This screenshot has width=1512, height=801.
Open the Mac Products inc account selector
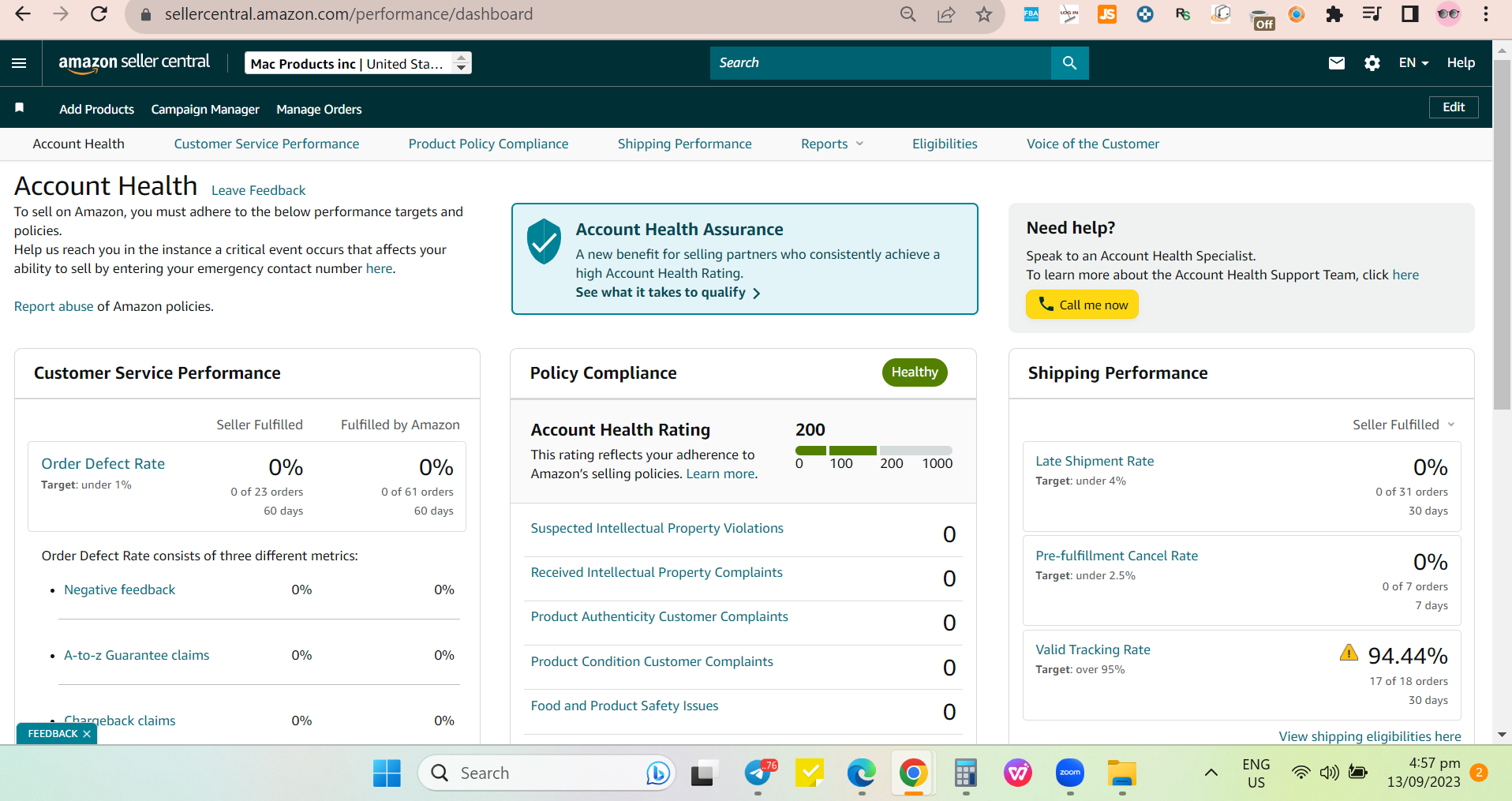tap(358, 63)
